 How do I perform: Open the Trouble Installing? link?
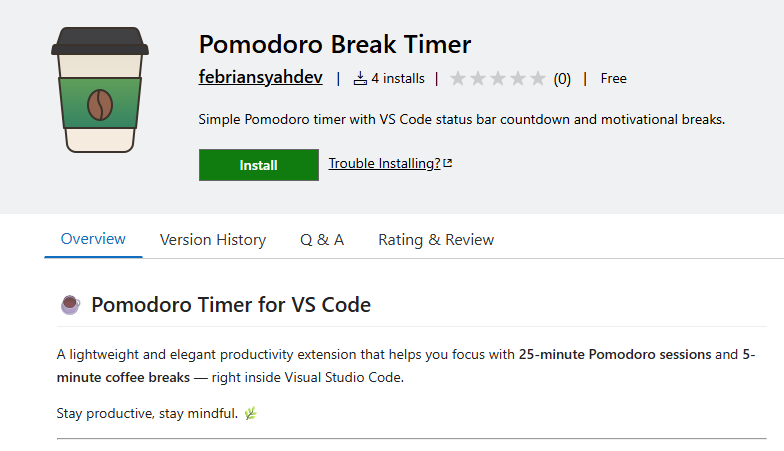click(x=384, y=164)
